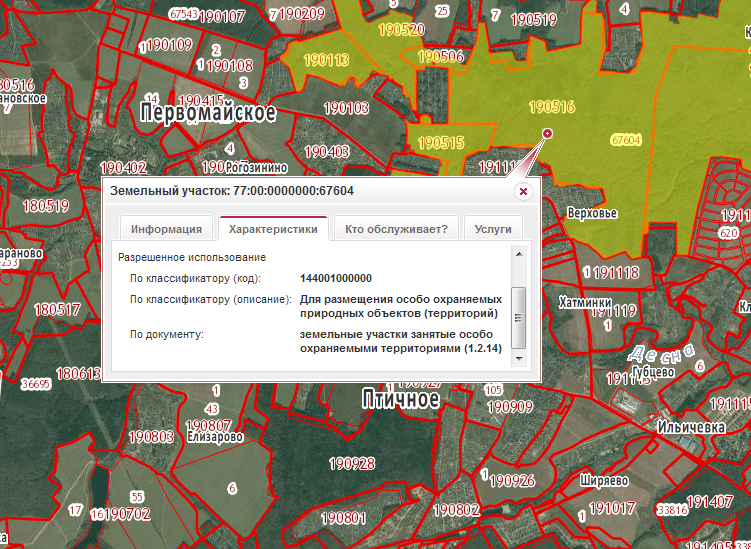Select cadastral block 190109
This screenshot has height=549, width=751.
[170, 46]
